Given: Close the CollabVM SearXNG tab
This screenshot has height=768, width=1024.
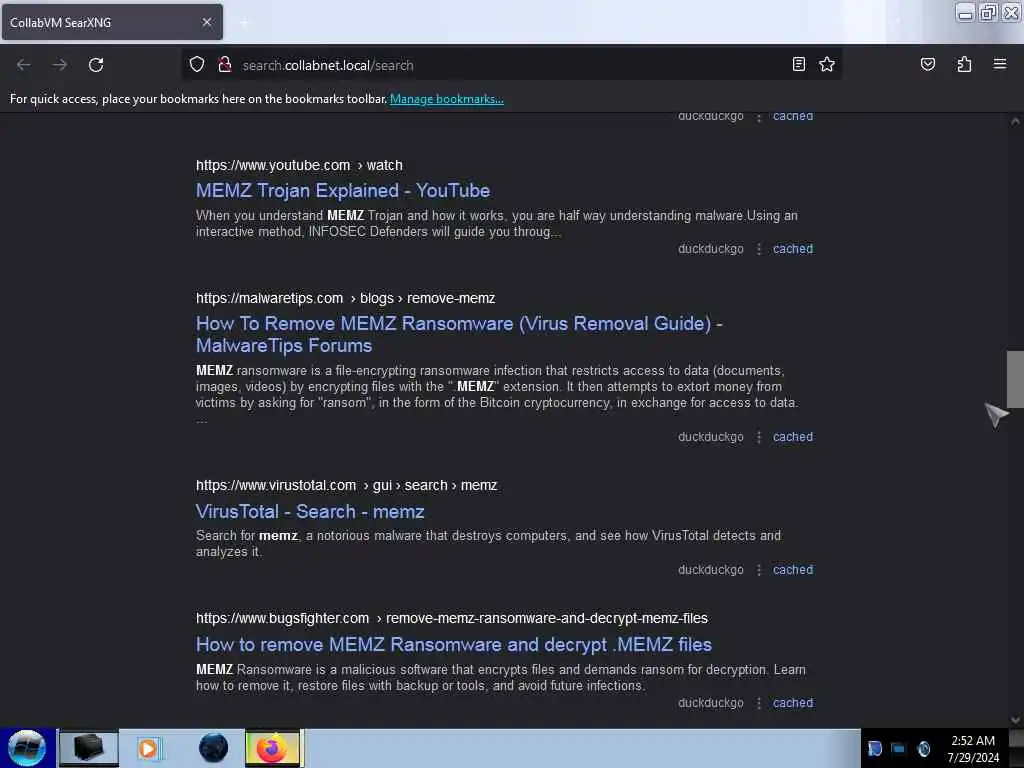Looking at the screenshot, I should (206, 22).
